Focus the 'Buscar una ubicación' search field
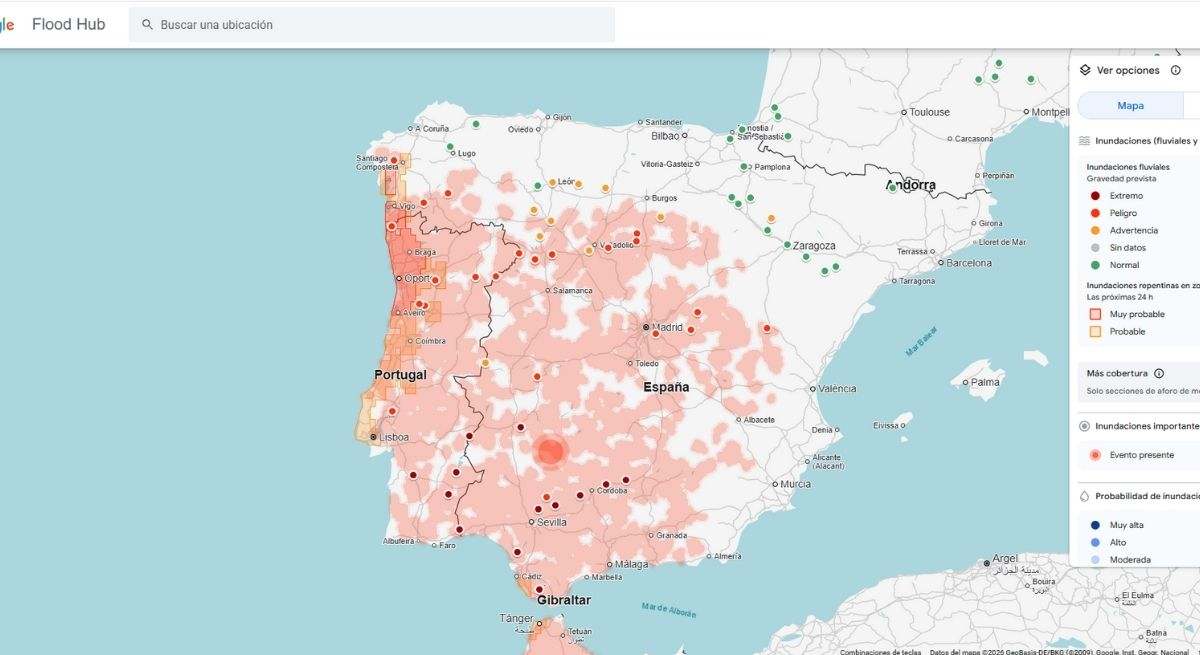Viewport: 1200px width, 655px height. click(372, 24)
